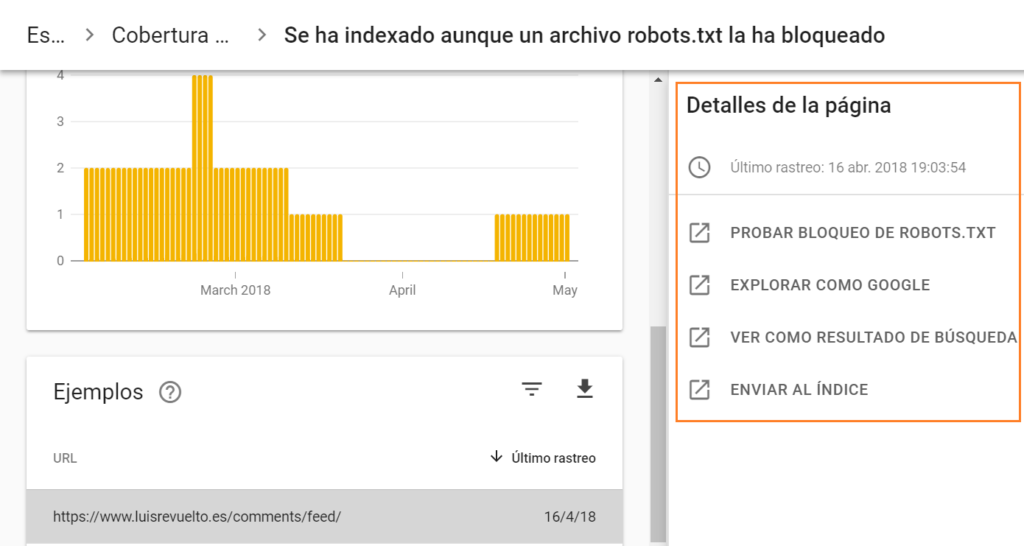Click external-link icon beside Enviar al índice
Image resolution: width=1024 pixels, height=546 pixels.
(700, 389)
